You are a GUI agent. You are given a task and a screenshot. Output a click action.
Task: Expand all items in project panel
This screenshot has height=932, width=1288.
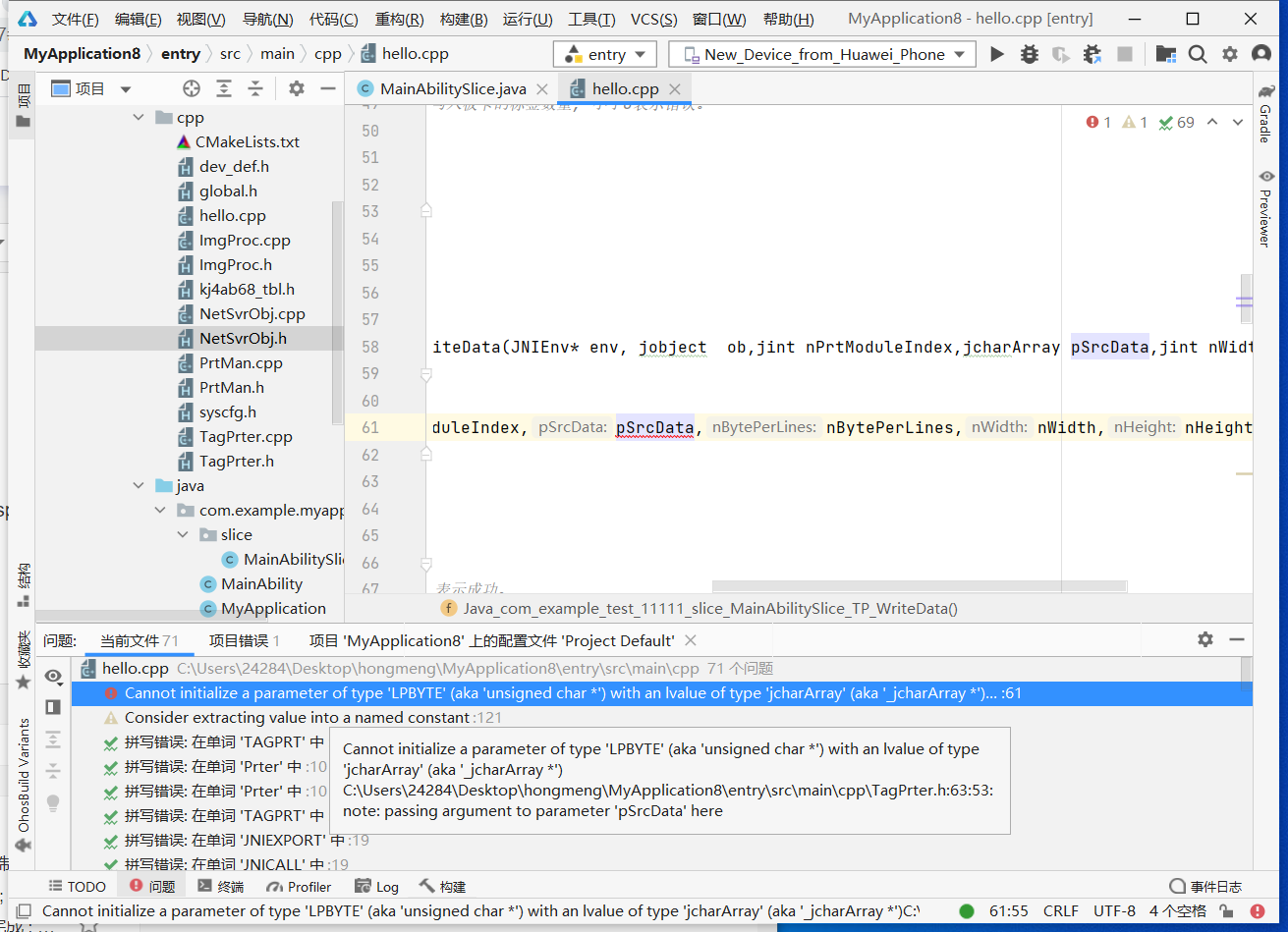[x=224, y=89]
